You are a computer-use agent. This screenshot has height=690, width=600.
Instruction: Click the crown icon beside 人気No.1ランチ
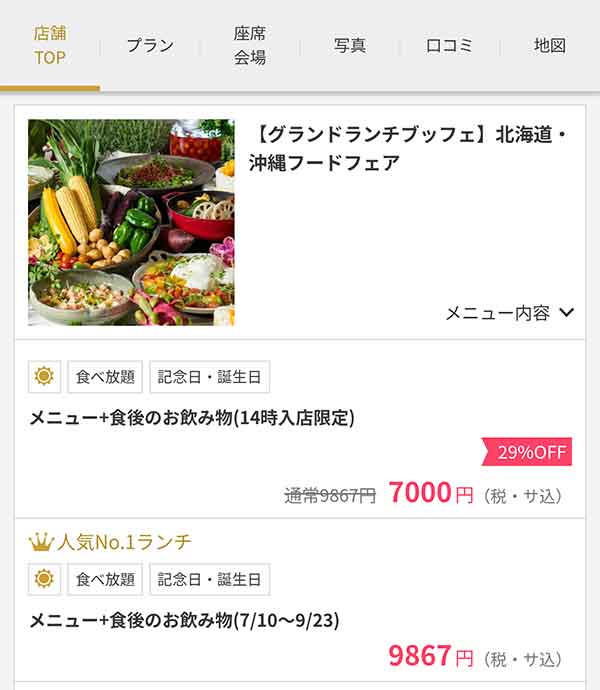(x=41, y=542)
